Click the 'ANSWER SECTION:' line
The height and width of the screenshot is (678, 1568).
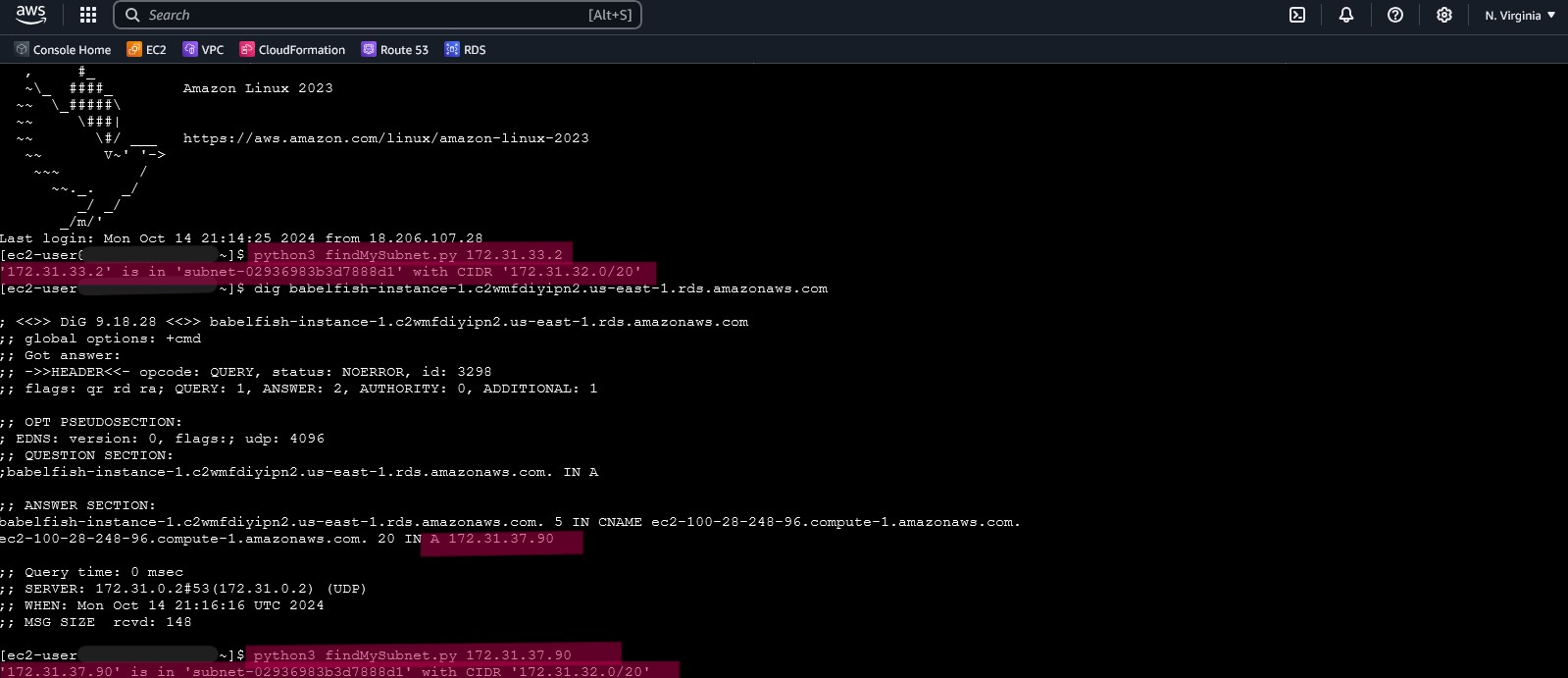(x=78, y=505)
